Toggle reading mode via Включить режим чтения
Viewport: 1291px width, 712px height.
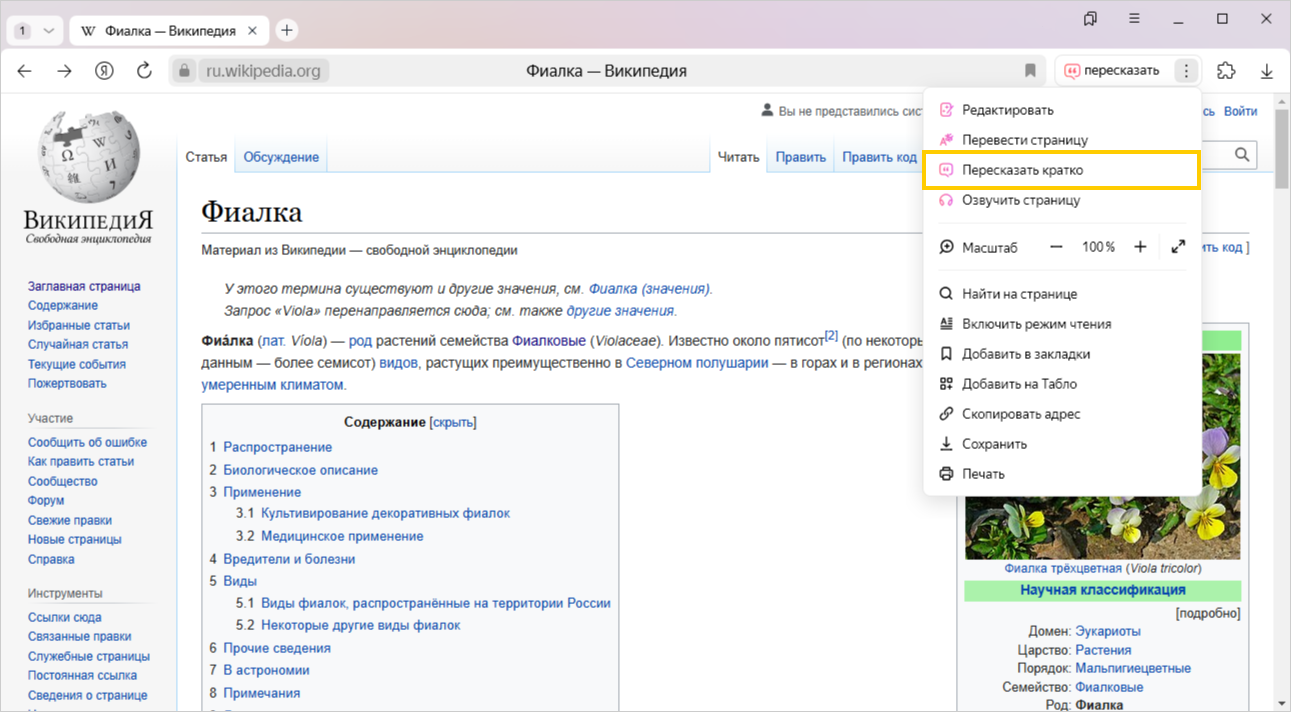[x=1036, y=324]
